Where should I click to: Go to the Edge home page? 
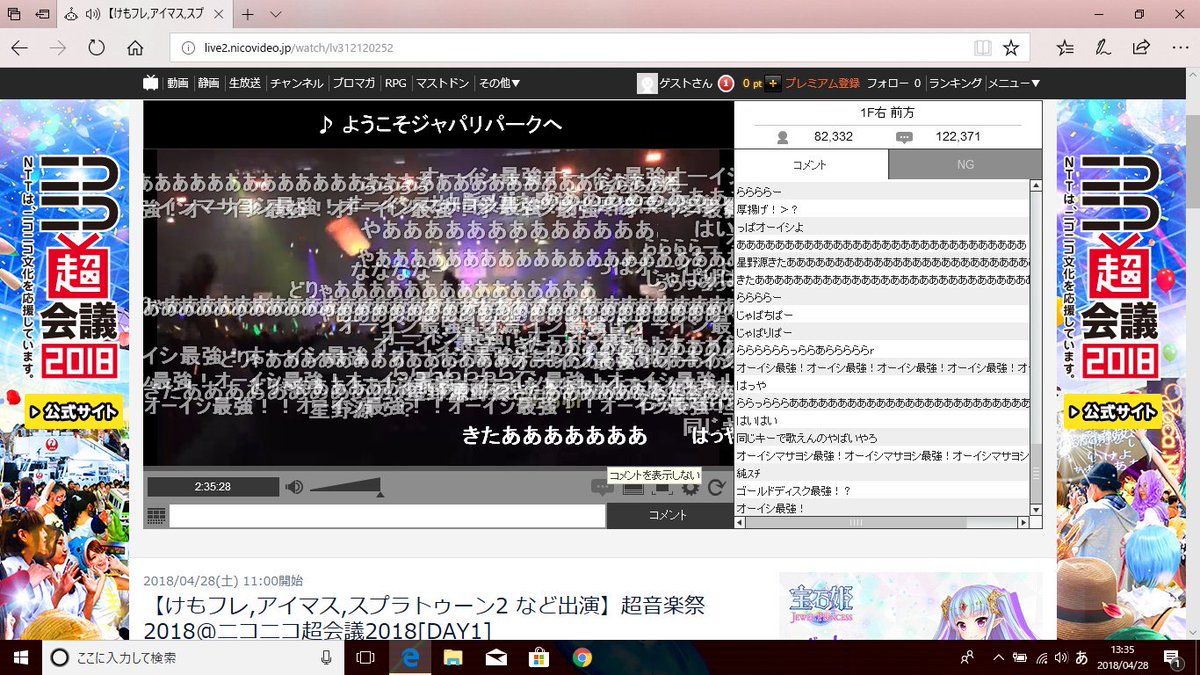tap(136, 47)
